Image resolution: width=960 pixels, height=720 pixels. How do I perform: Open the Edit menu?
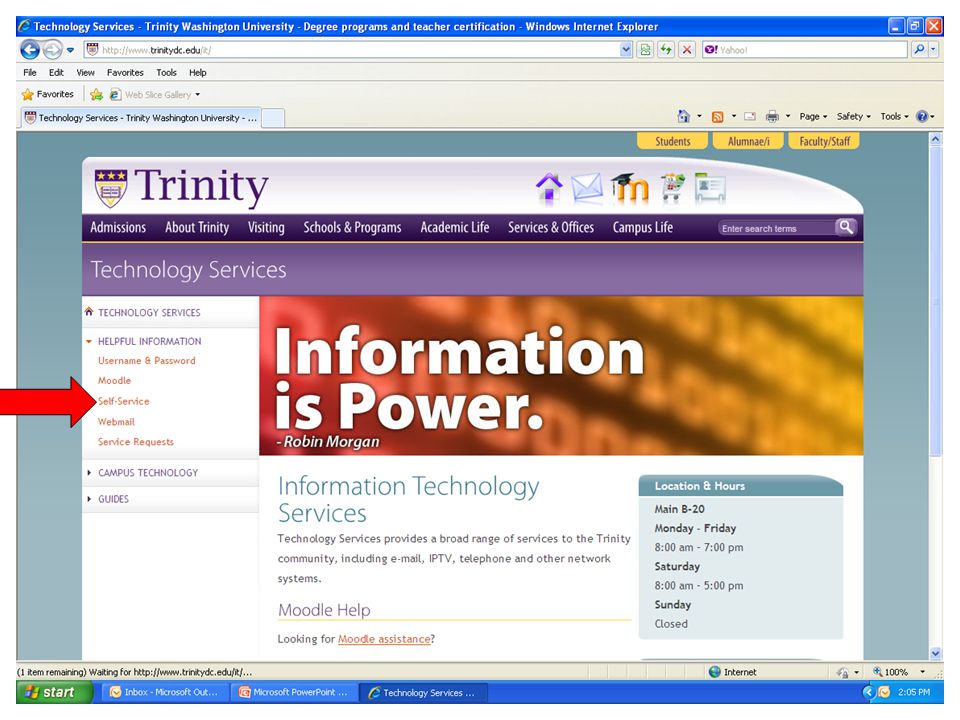(x=56, y=72)
